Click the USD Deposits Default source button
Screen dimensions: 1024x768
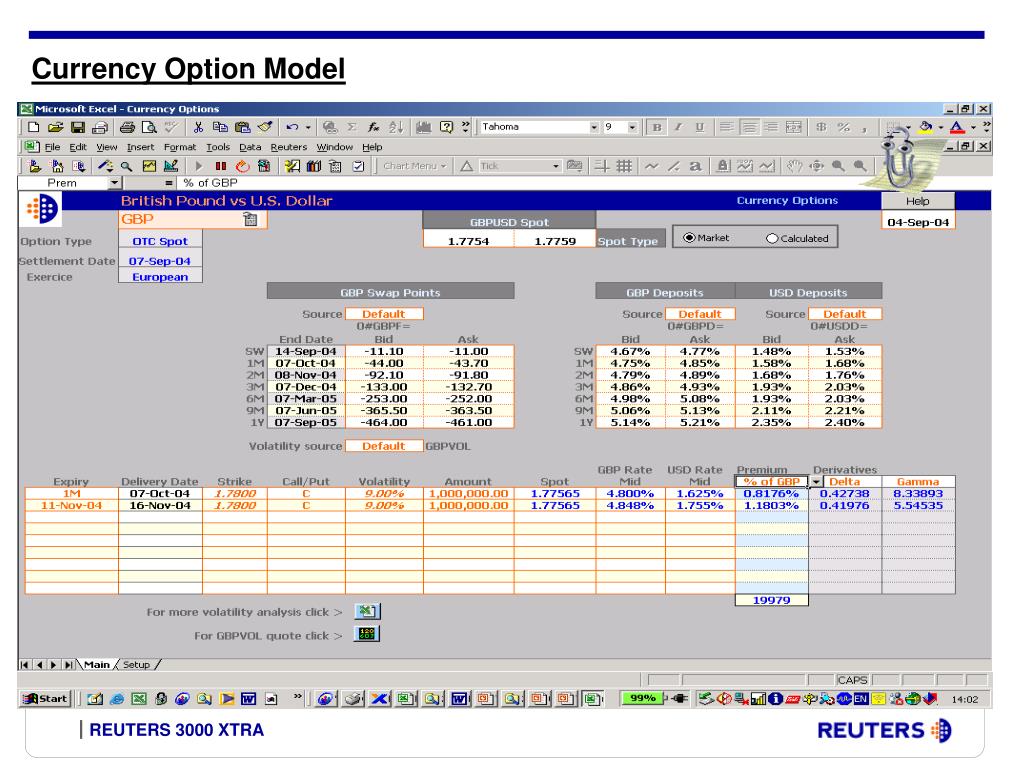(x=844, y=314)
